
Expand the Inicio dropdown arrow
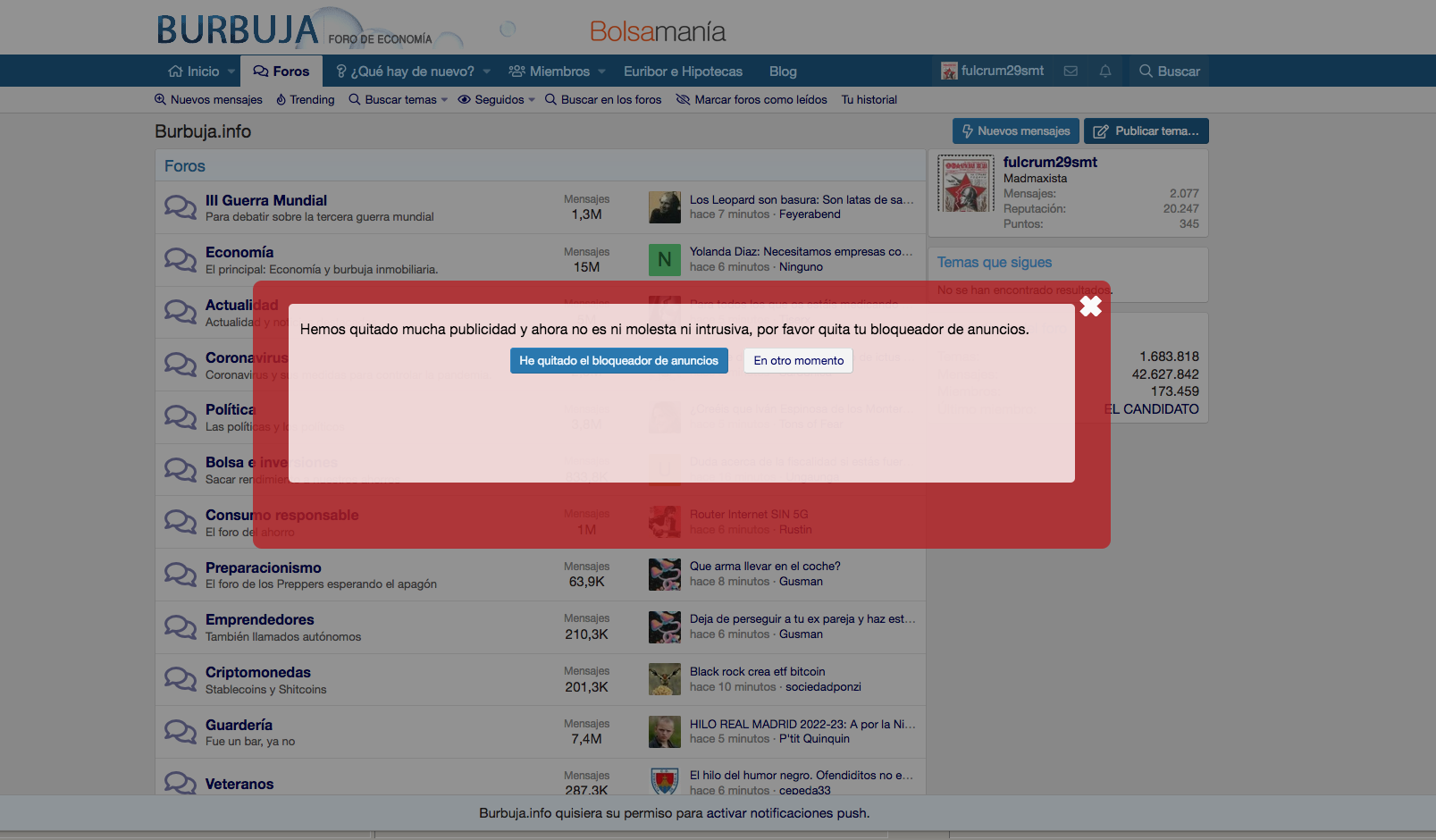point(230,71)
